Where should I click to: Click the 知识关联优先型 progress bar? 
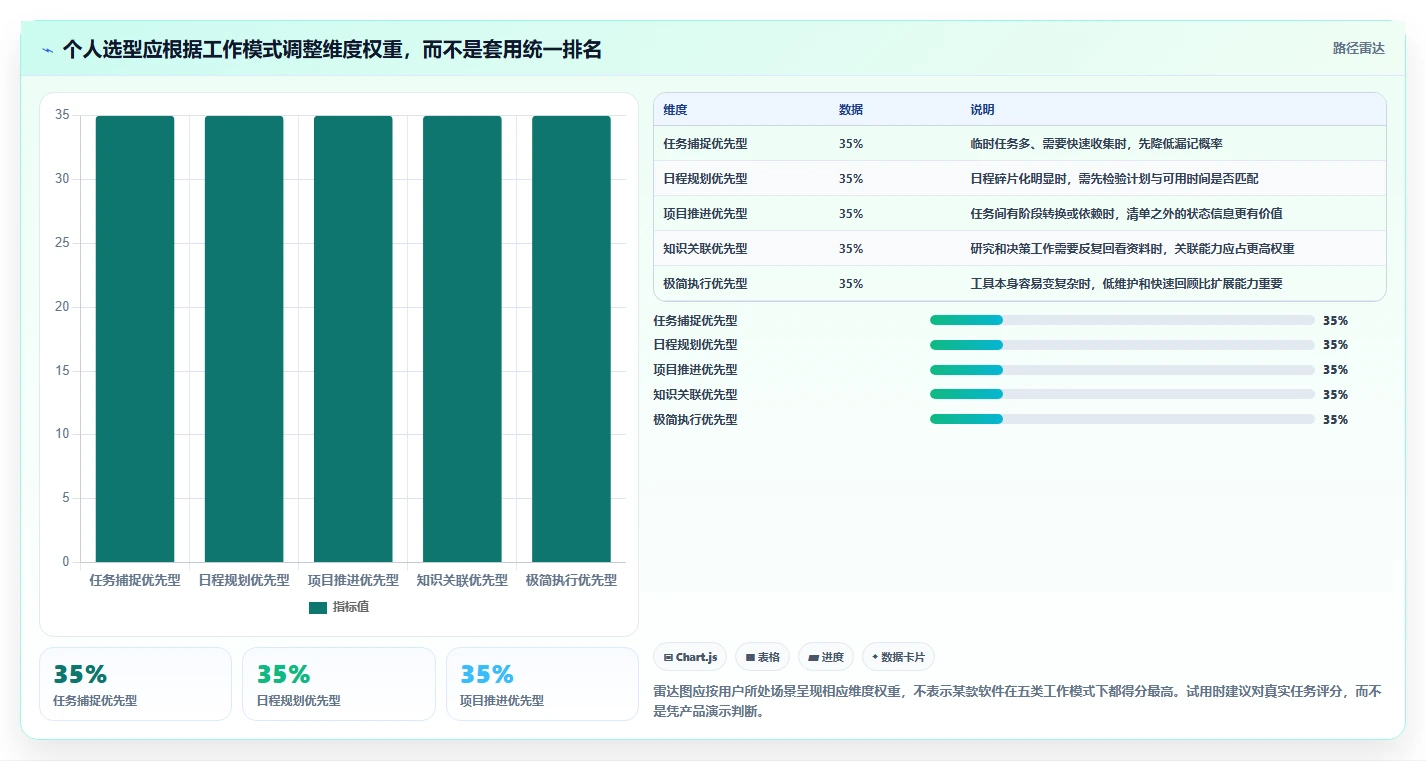(x=1122, y=394)
